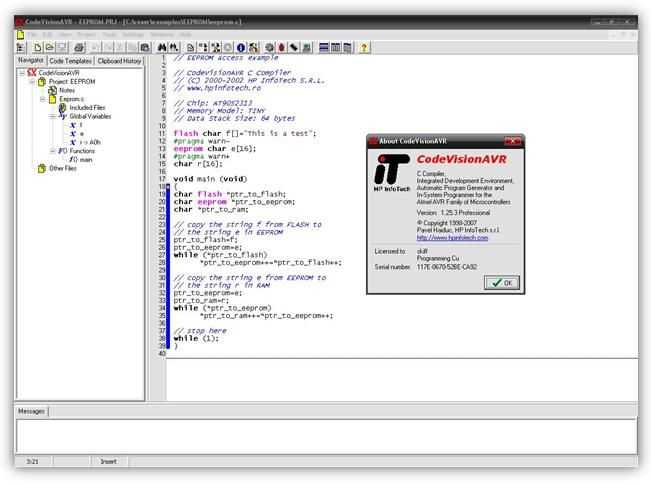Collapse the Eeprom.c file node
The image size is (651, 484).
pyautogui.click(x=43, y=99)
